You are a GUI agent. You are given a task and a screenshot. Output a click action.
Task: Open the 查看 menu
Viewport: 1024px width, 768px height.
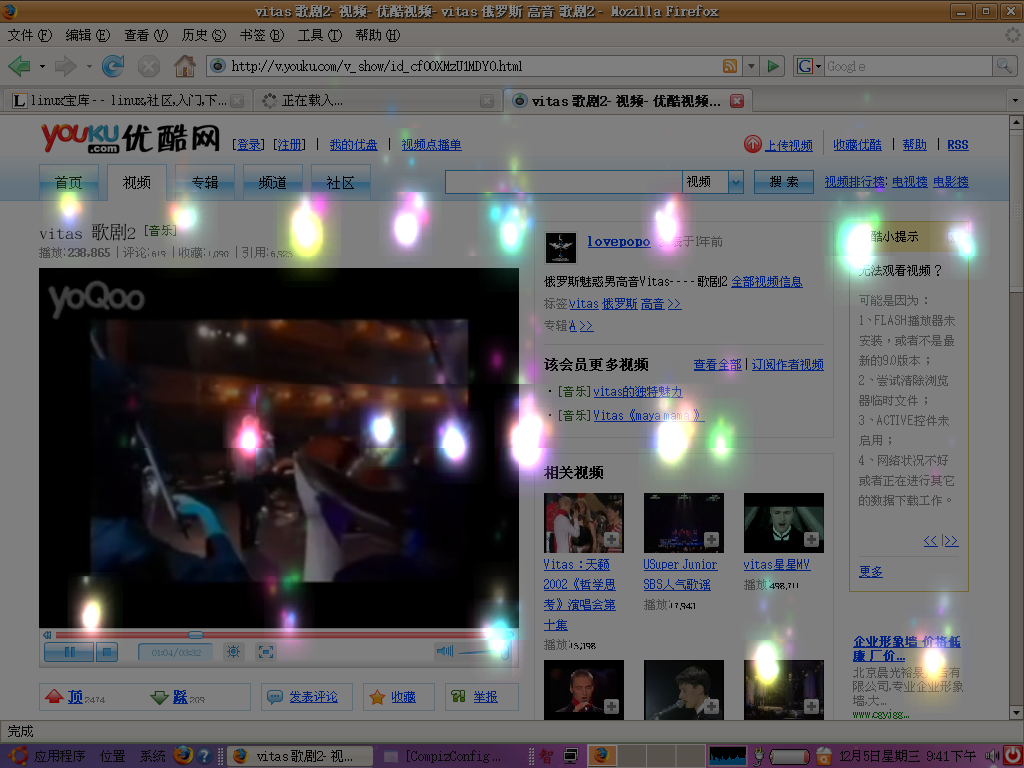click(x=146, y=35)
